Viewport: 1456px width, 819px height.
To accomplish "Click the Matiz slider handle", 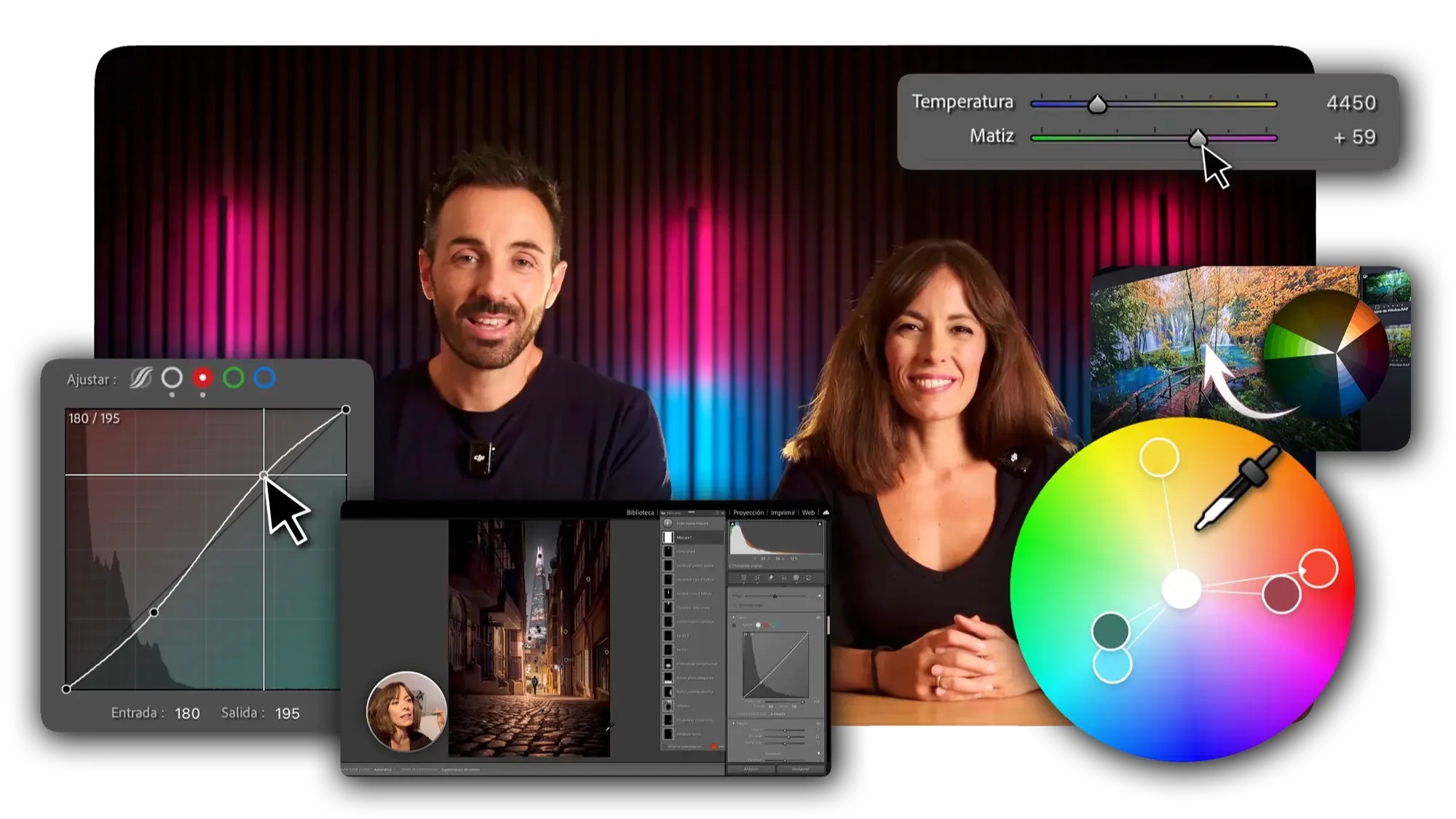I will tap(1198, 138).
